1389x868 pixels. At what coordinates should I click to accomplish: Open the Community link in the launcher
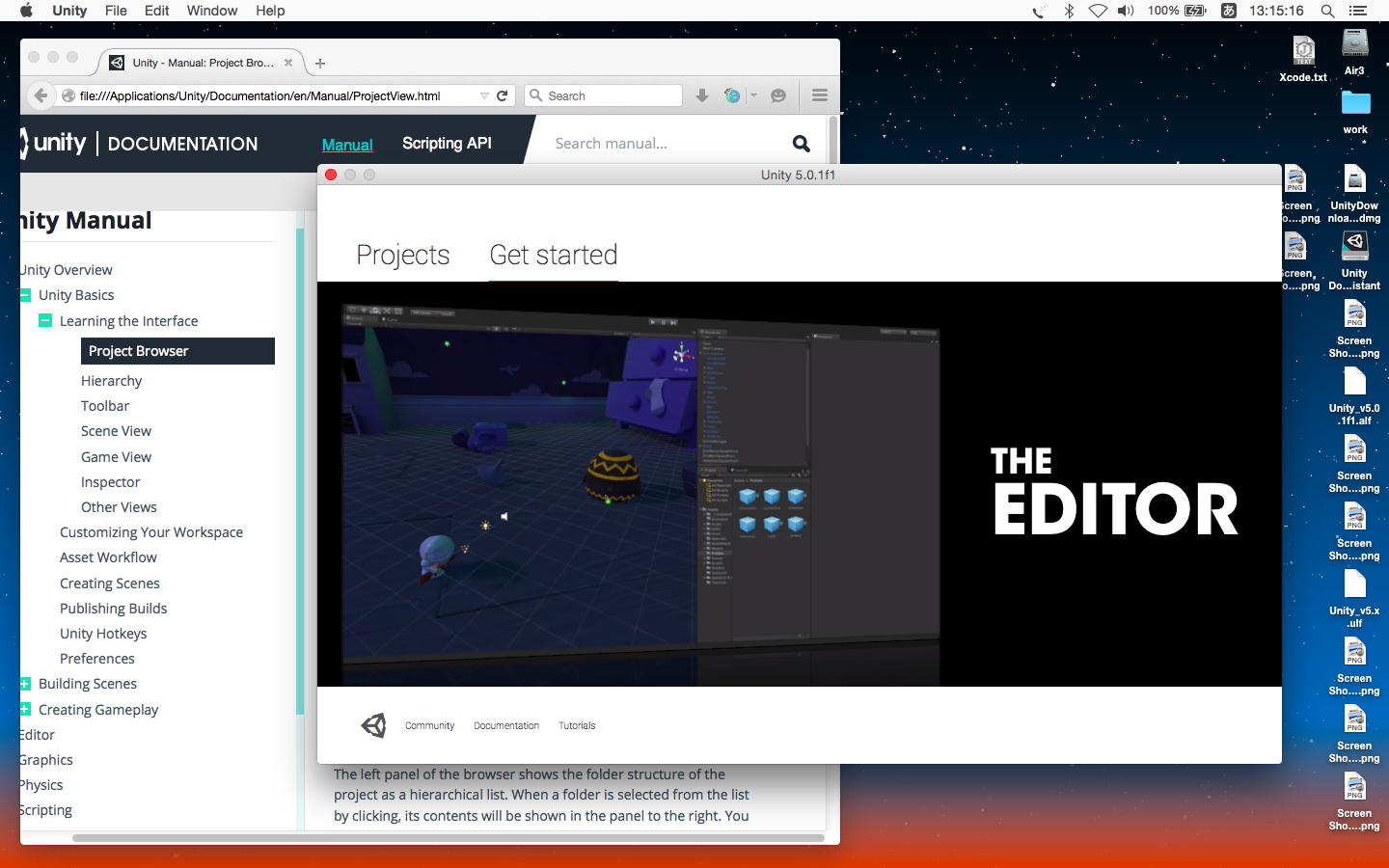pos(429,725)
